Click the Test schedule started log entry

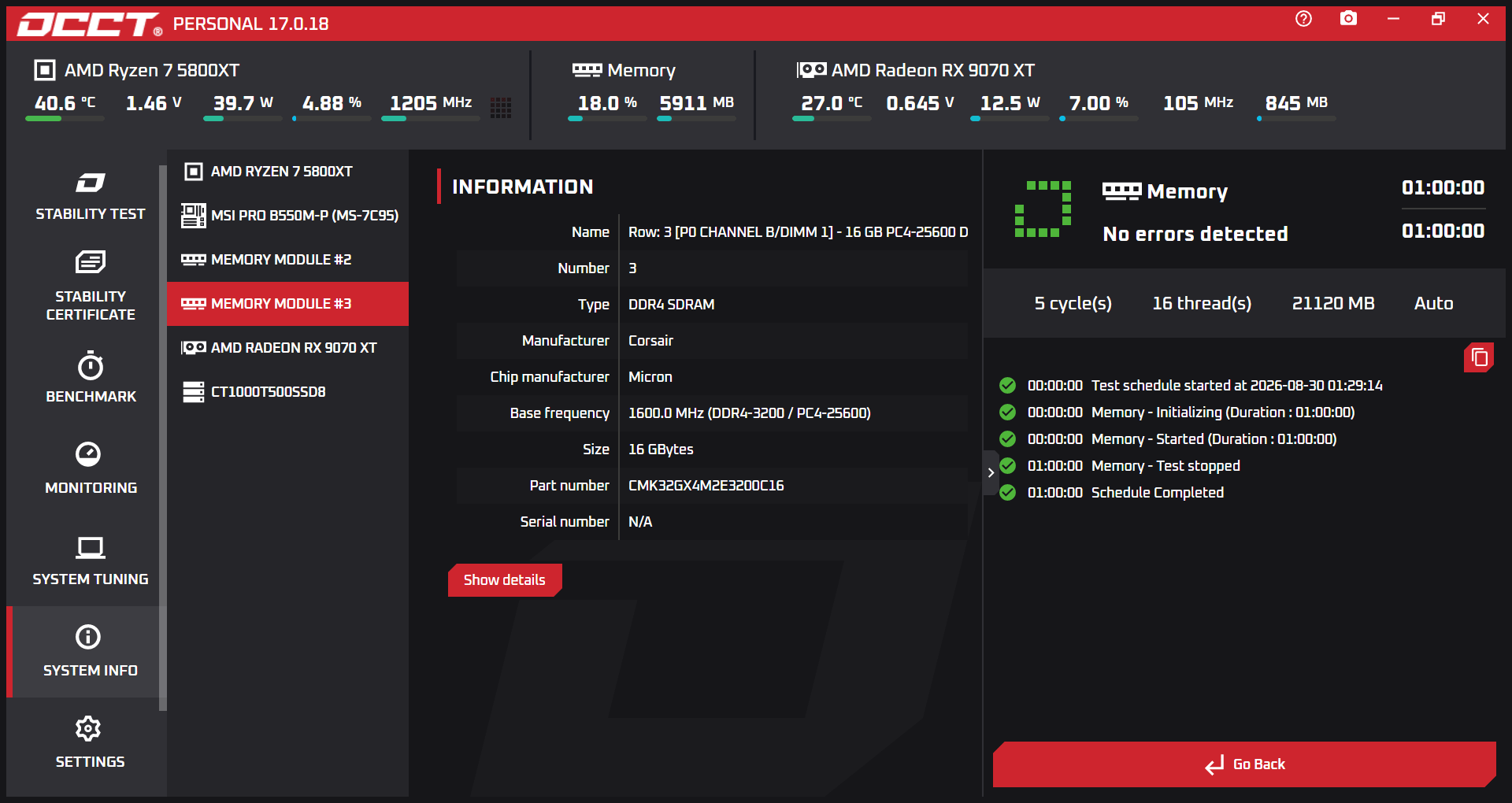tap(1236, 386)
